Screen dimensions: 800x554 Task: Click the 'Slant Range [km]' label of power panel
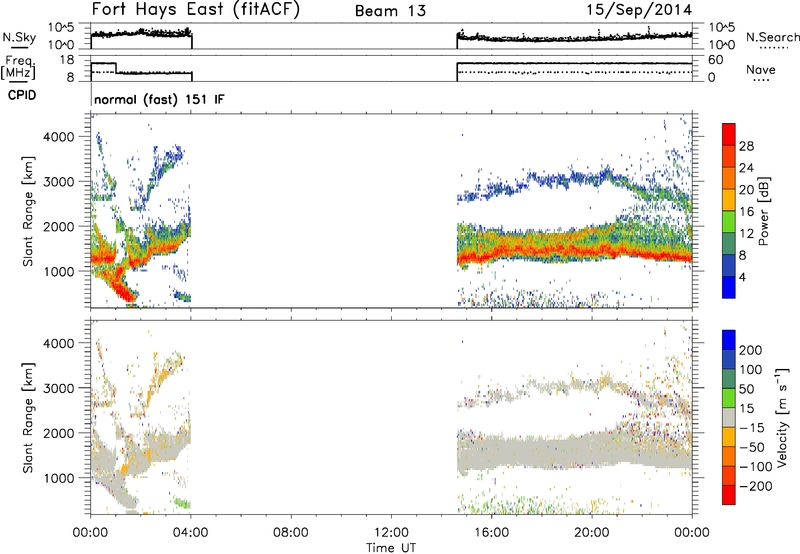[28, 211]
